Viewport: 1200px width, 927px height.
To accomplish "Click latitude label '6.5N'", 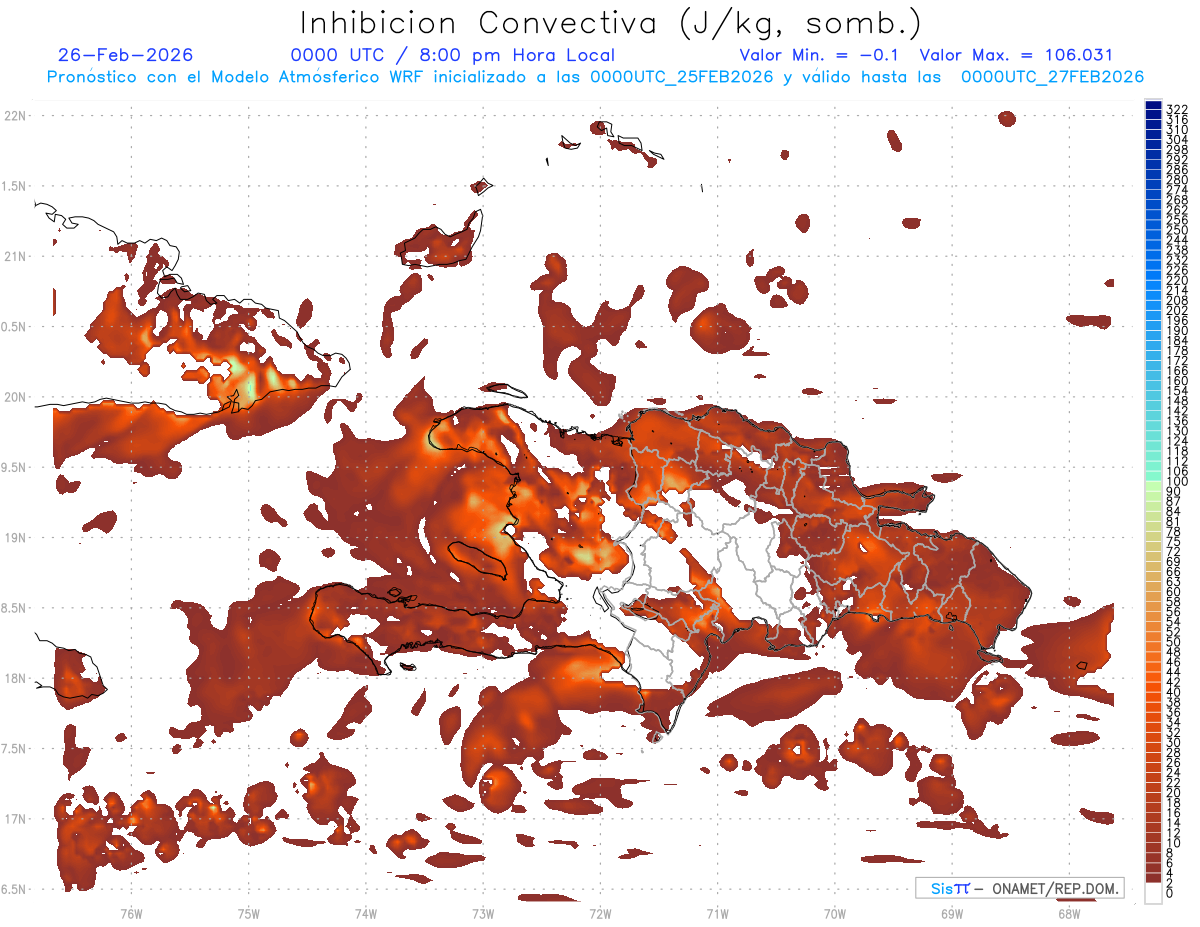I will click(15, 889).
